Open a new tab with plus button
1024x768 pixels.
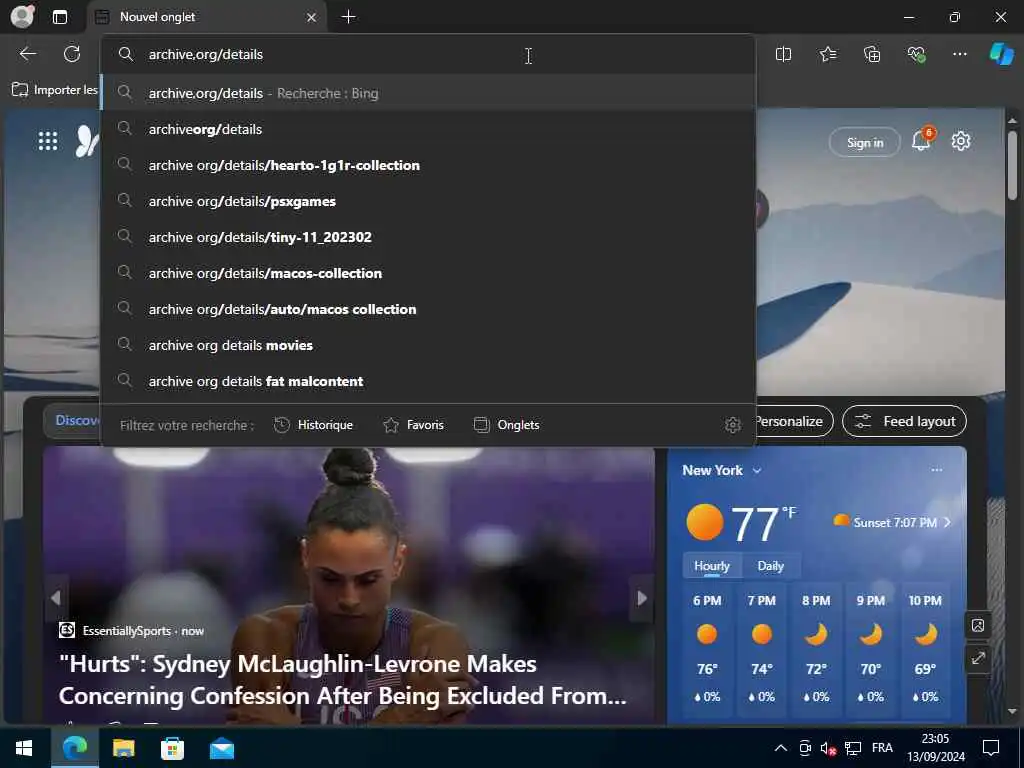349,17
